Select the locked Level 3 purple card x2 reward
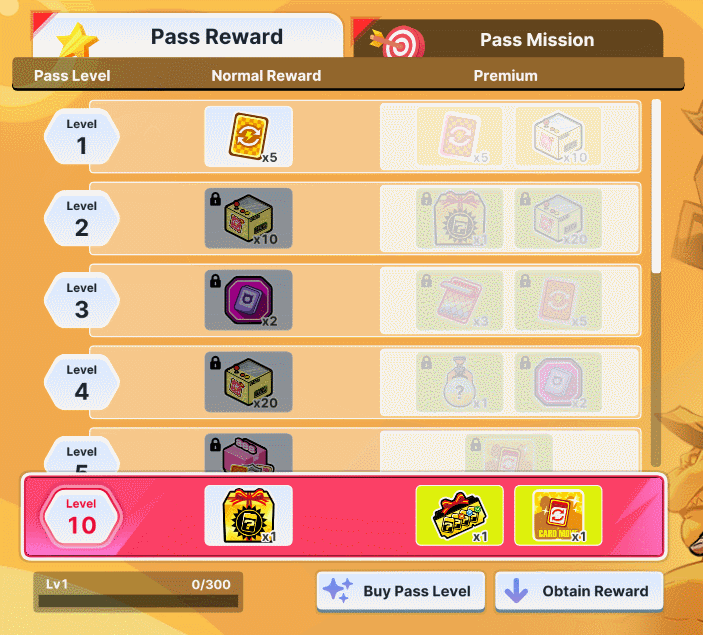The width and height of the screenshot is (703, 635). (248, 300)
